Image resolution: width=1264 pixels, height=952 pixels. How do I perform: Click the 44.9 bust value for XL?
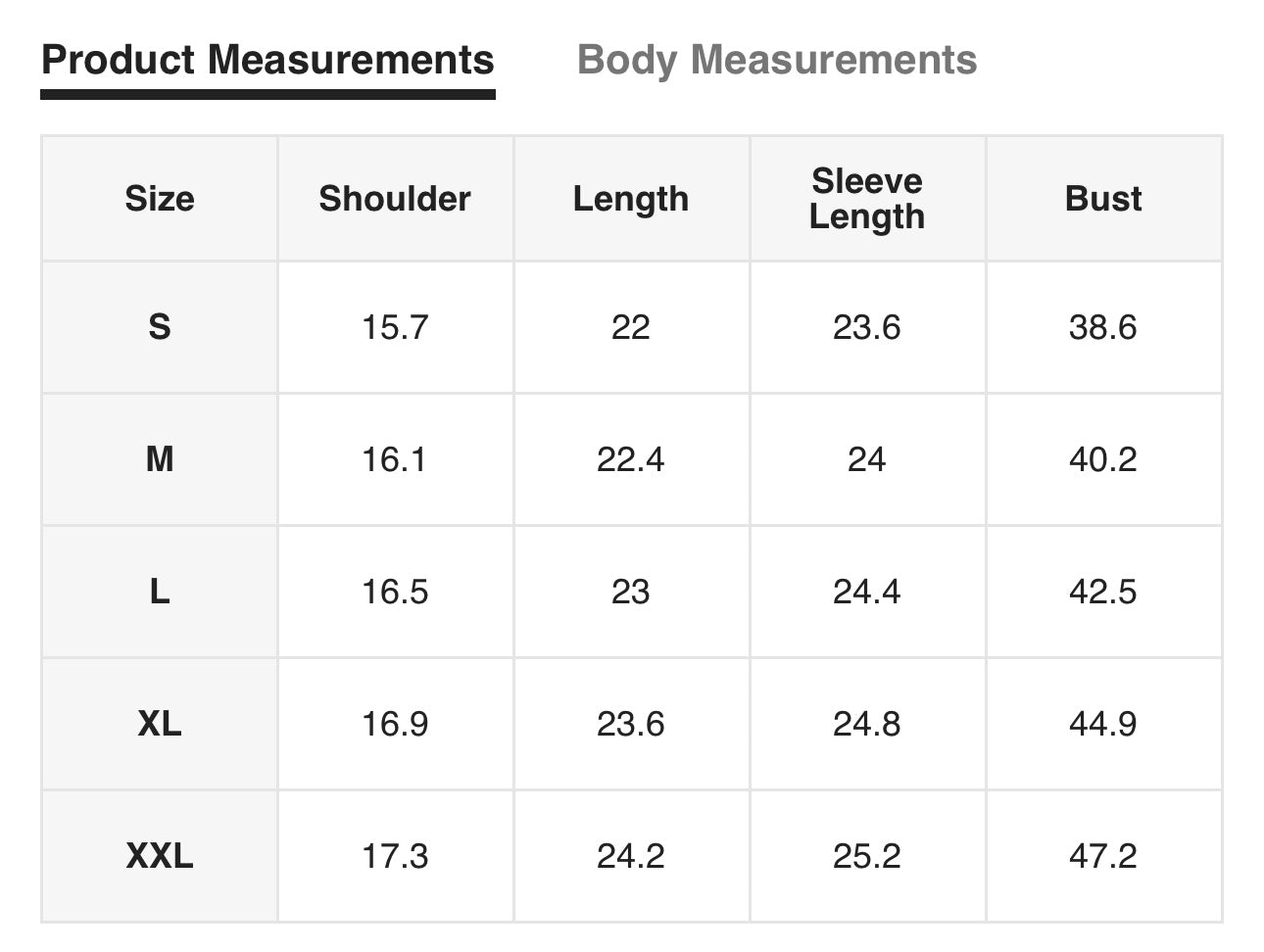pyautogui.click(x=1103, y=724)
